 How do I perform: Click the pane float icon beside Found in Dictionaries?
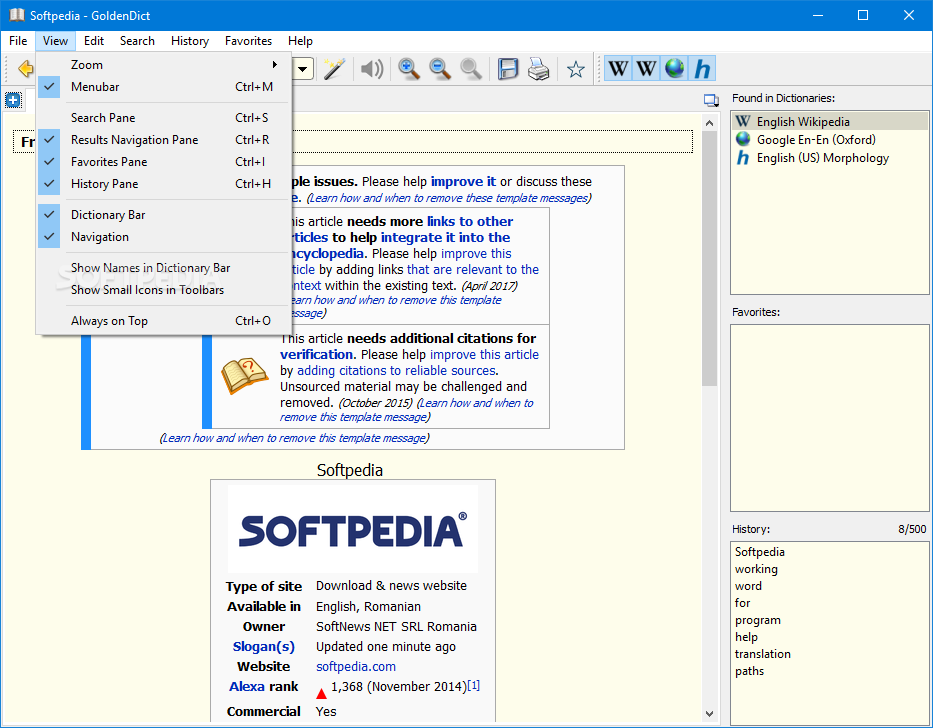[x=711, y=100]
